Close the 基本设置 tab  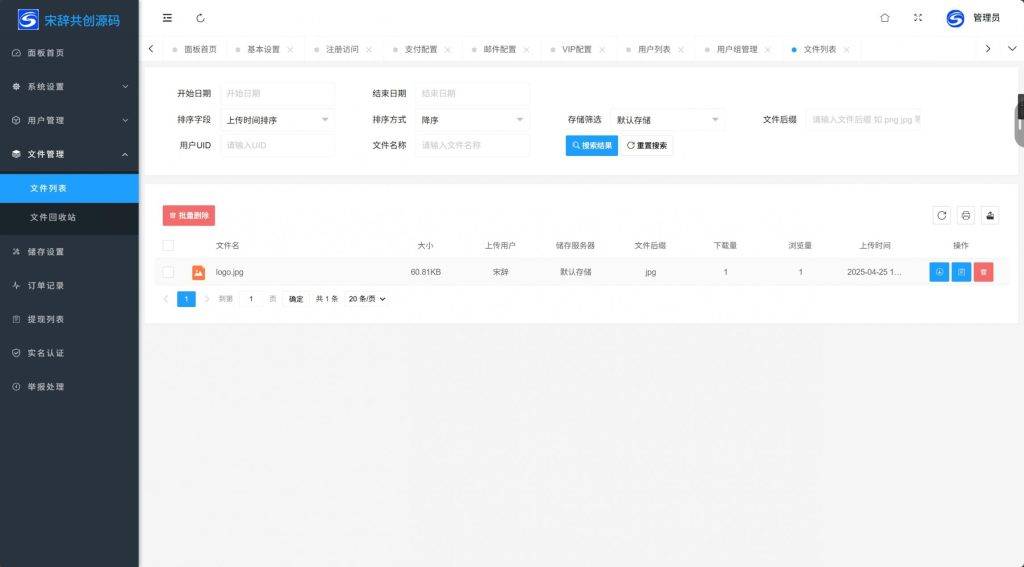click(x=291, y=50)
